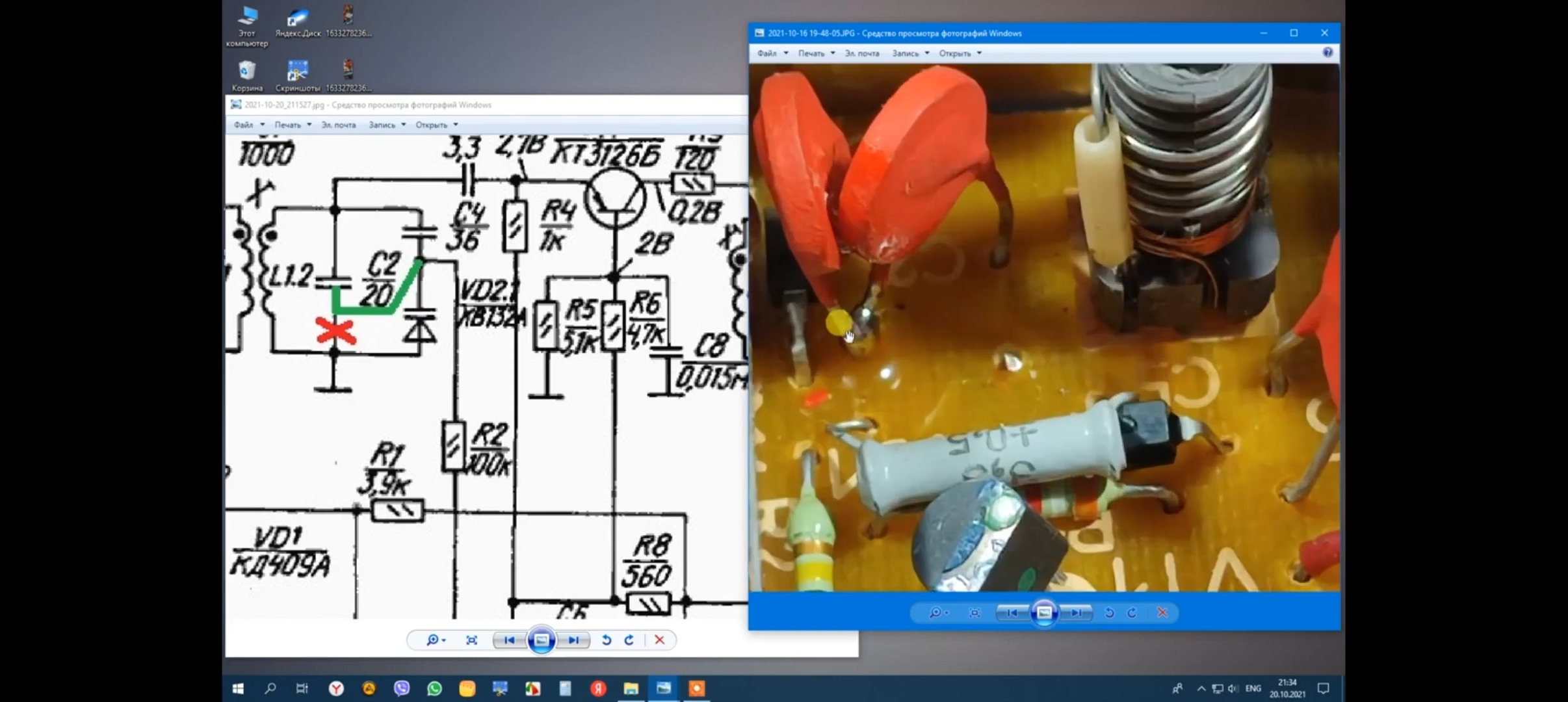Click ENG language indicator in tray
The height and width of the screenshot is (702, 1568).
(1253, 688)
